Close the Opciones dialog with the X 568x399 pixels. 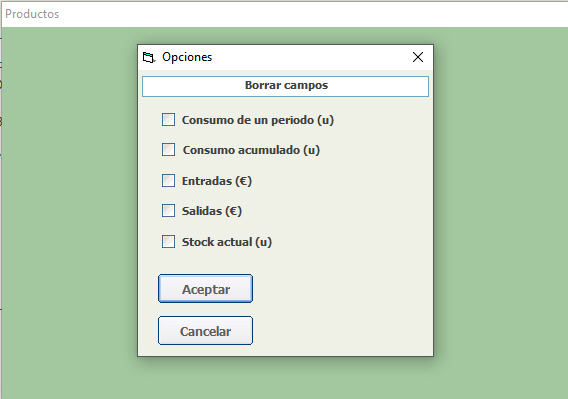pyautogui.click(x=418, y=57)
